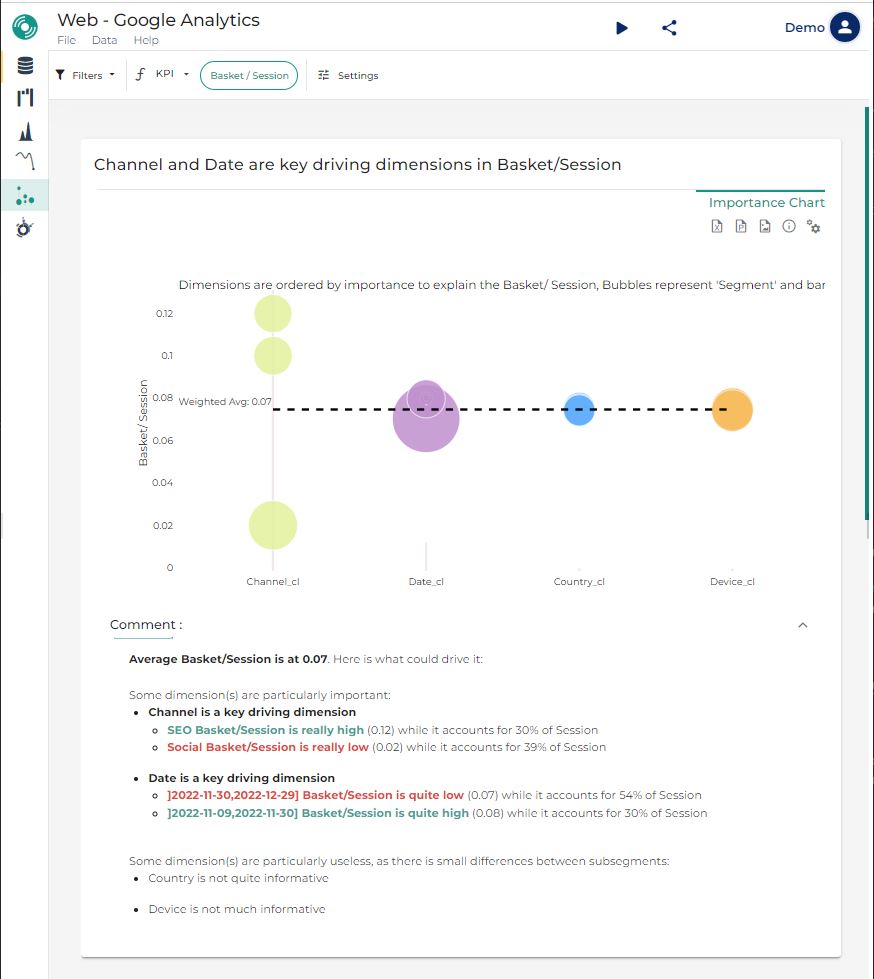Export chart to PowerPoint icon
Screen dimensions: 874x979
coord(741,226)
